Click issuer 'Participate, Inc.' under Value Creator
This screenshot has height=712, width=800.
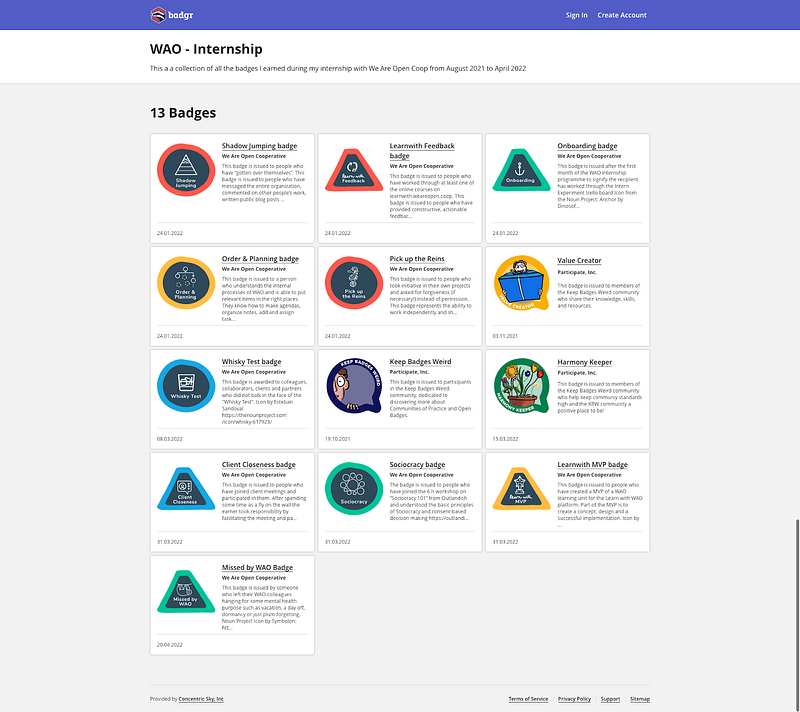click(577, 272)
